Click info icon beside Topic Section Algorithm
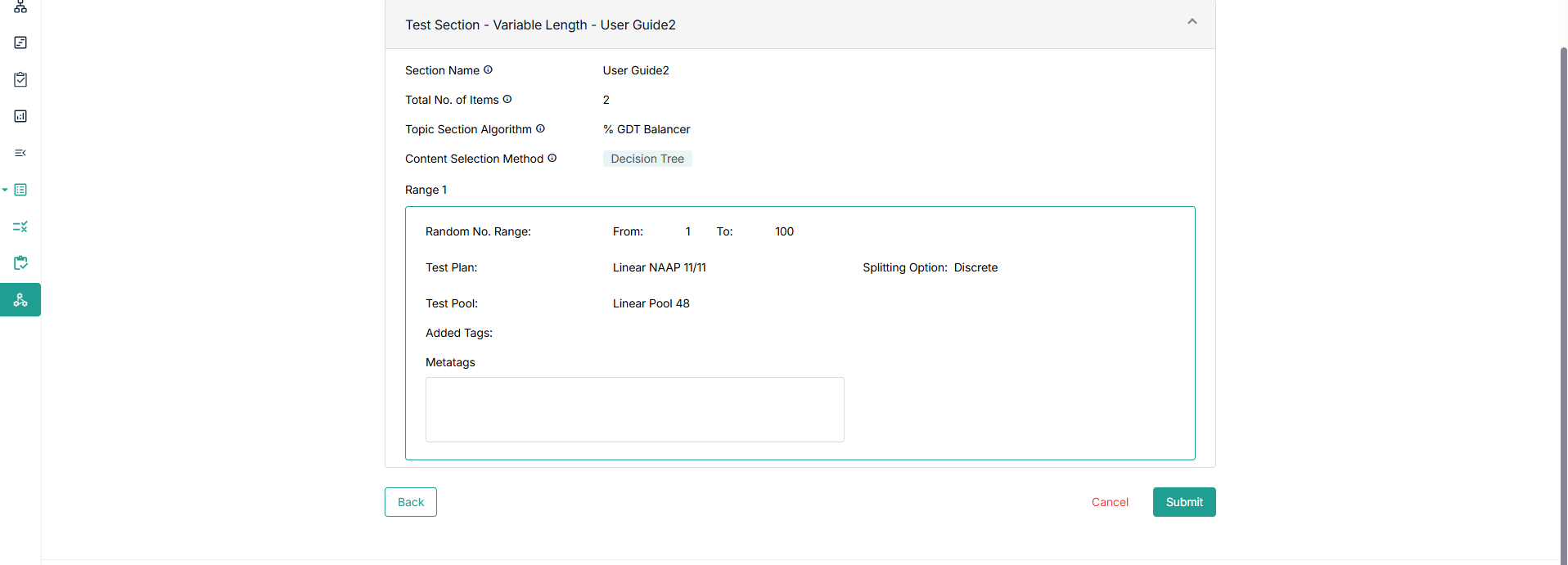Image resolution: width=1568 pixels, height=565 pixels. pyautogui.click(x=540, y=129)
